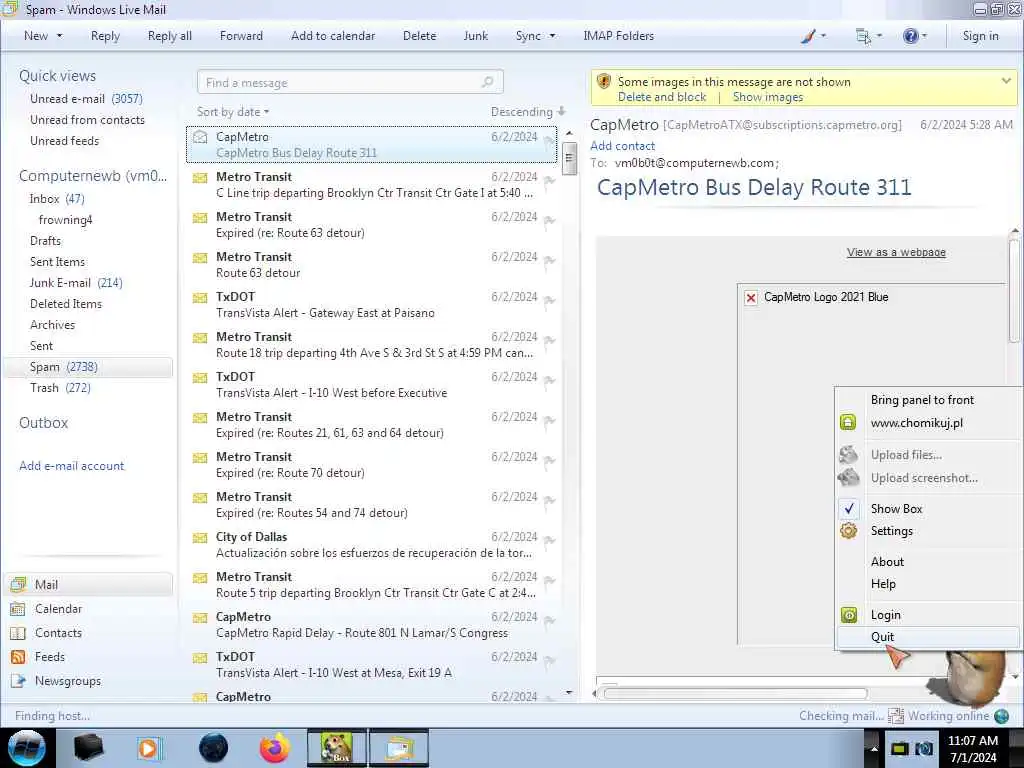Open IMAP Folders from toolbar
1024x768 pixels.
618,36
